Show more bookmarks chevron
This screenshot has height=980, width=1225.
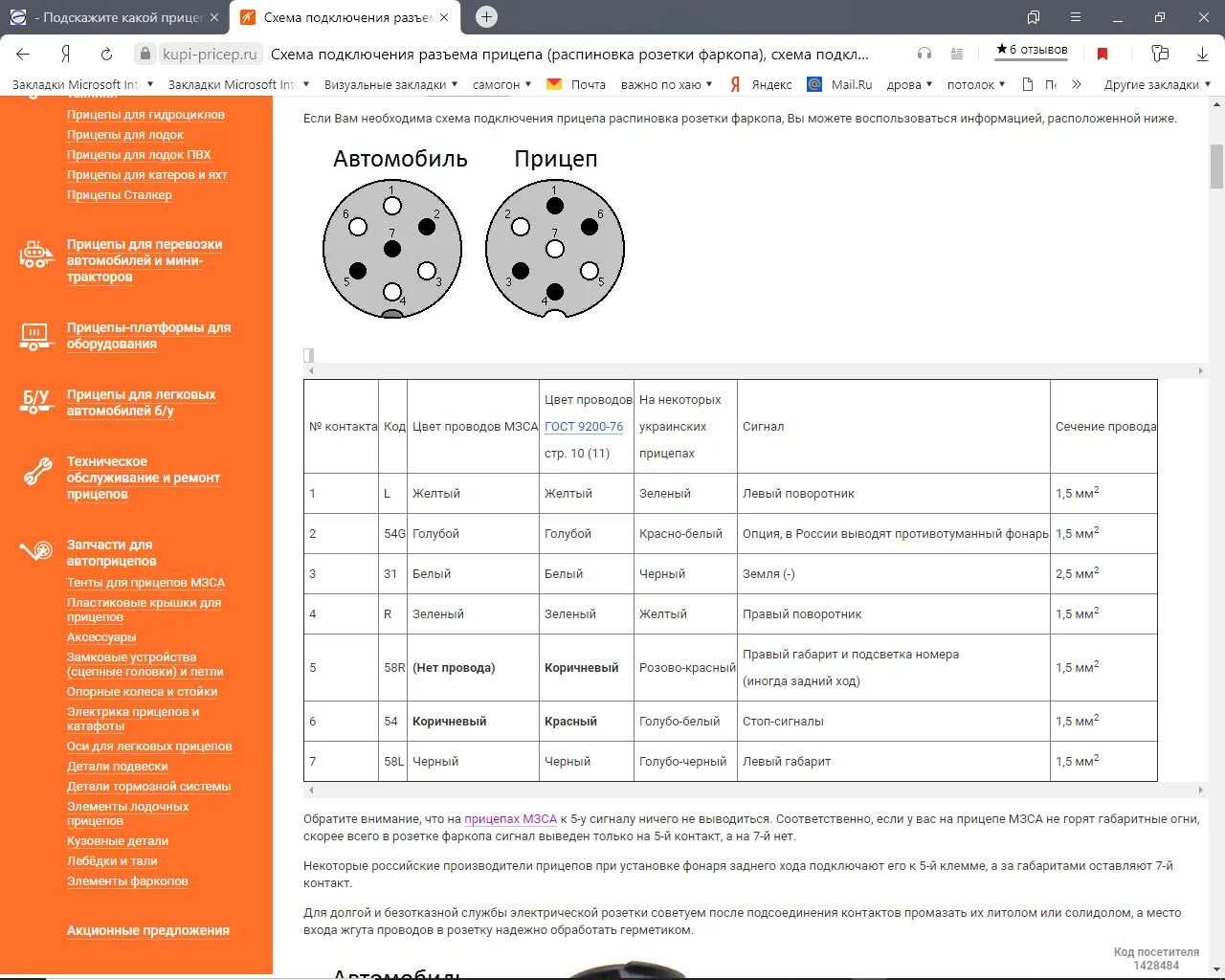pos(1077,84)
